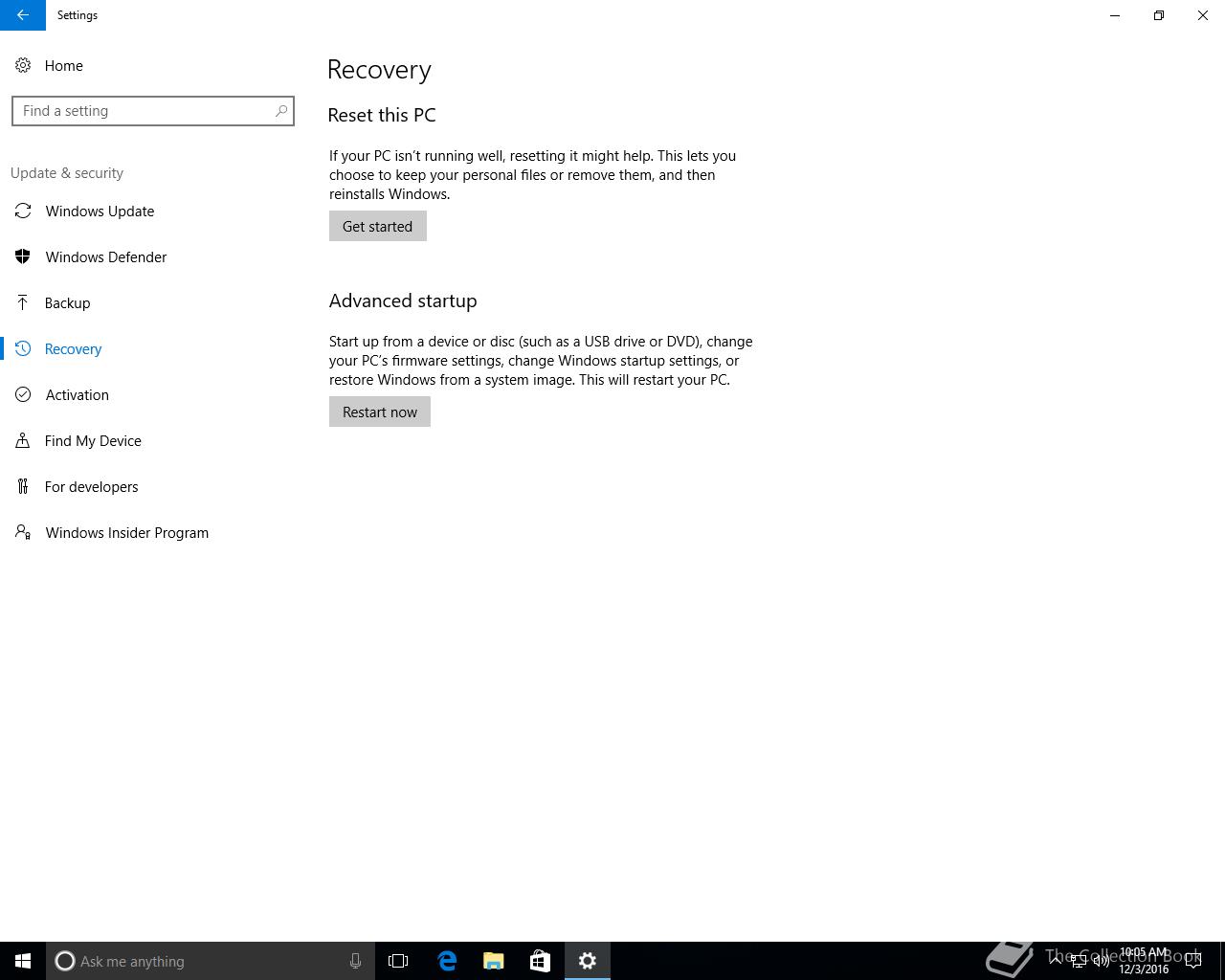Click the search magnifier in Find a setting
Viewport: 1225px width, 980px height.
click(x=281, y=111)
